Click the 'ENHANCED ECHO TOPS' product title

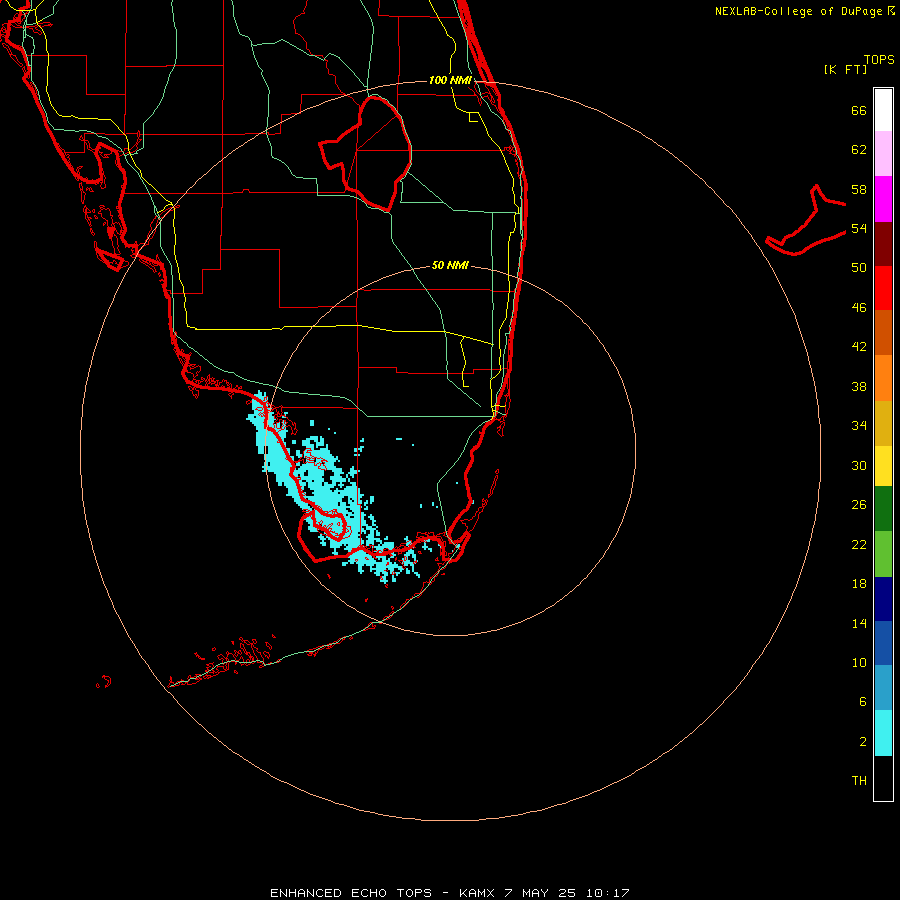click(351, 893)
